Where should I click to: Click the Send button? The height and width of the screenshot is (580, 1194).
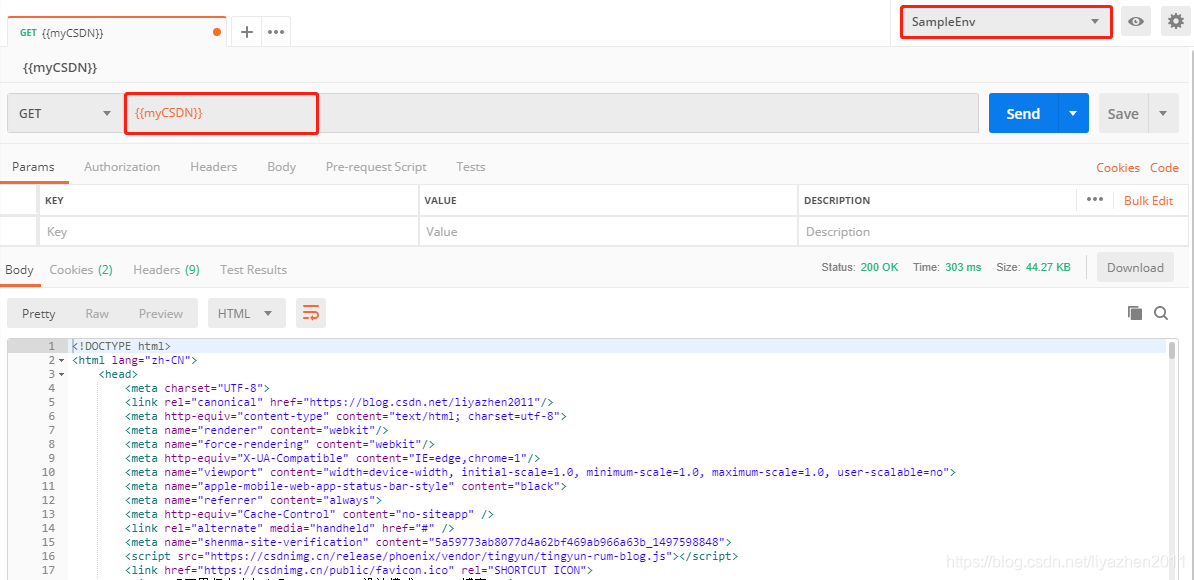pos(1023,113)
